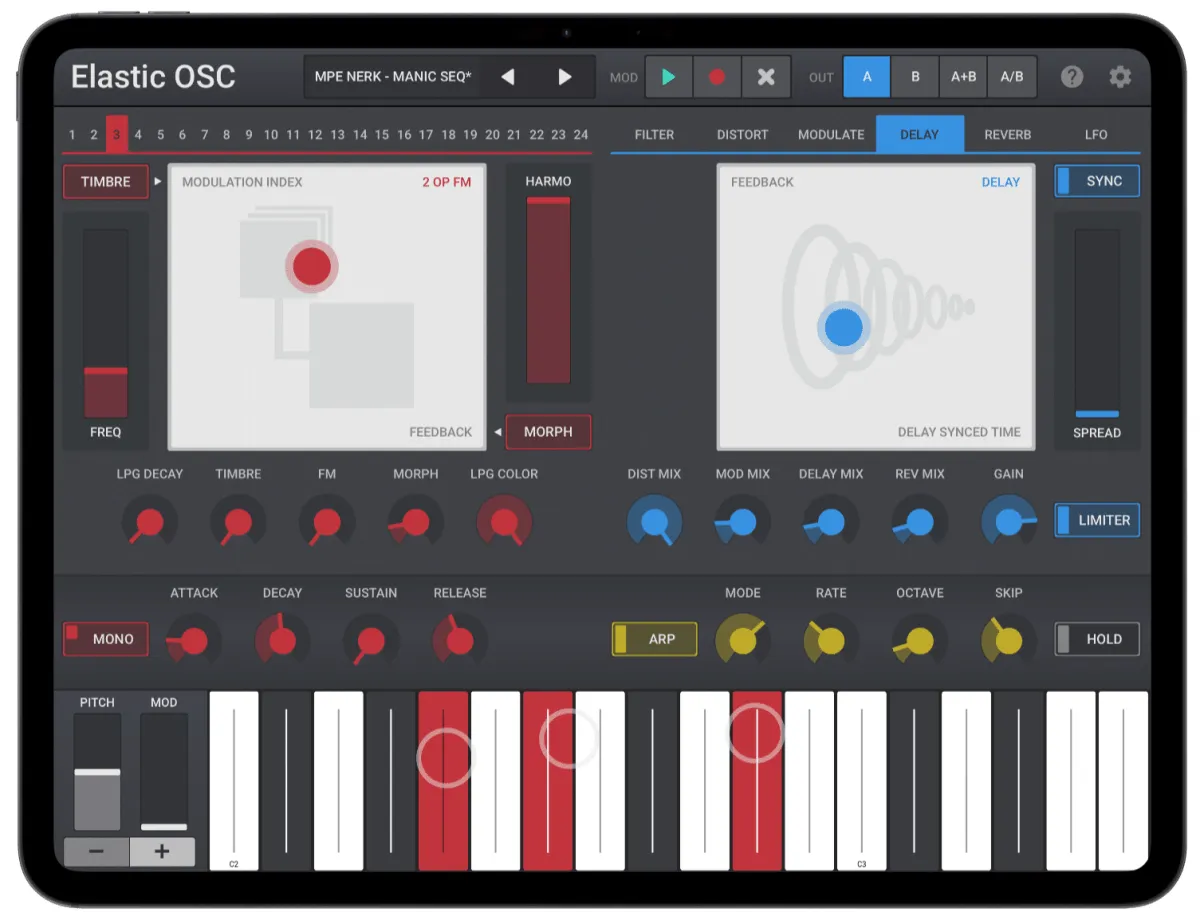1200x924 pixels.
Task: Open the MORPH parameter selector
Action: (x=548, y=432)
